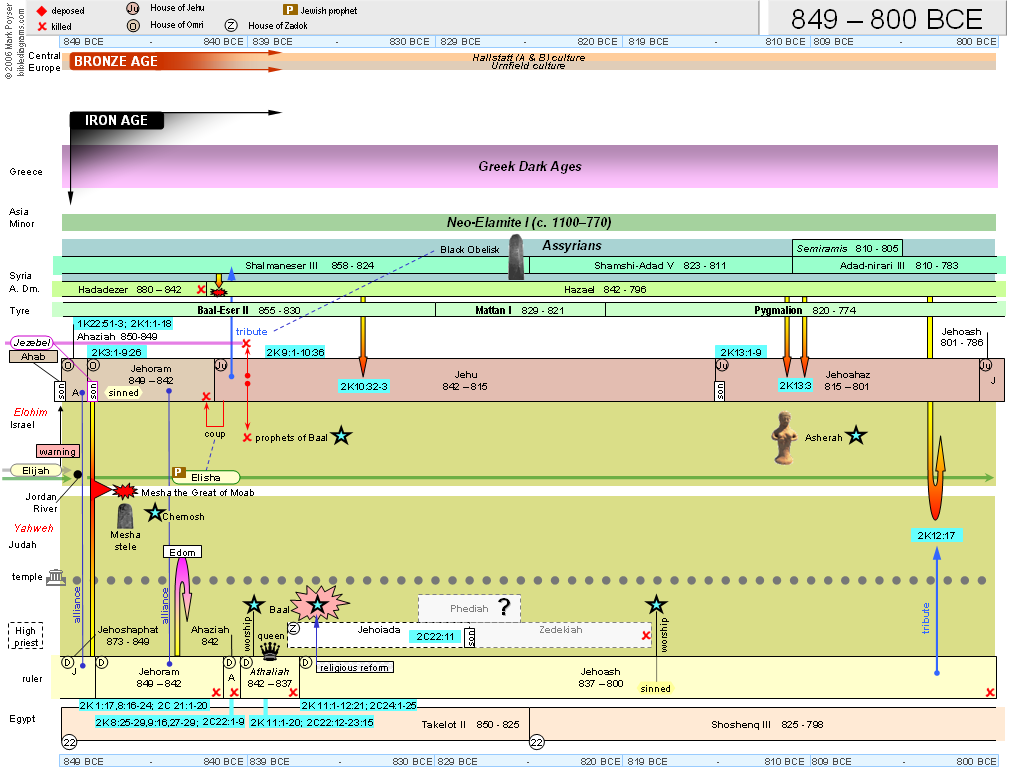Viewport: 1024px width, 768px height.
Task: Click the pink Edom invasion arrow
Action: click(183, 590)
